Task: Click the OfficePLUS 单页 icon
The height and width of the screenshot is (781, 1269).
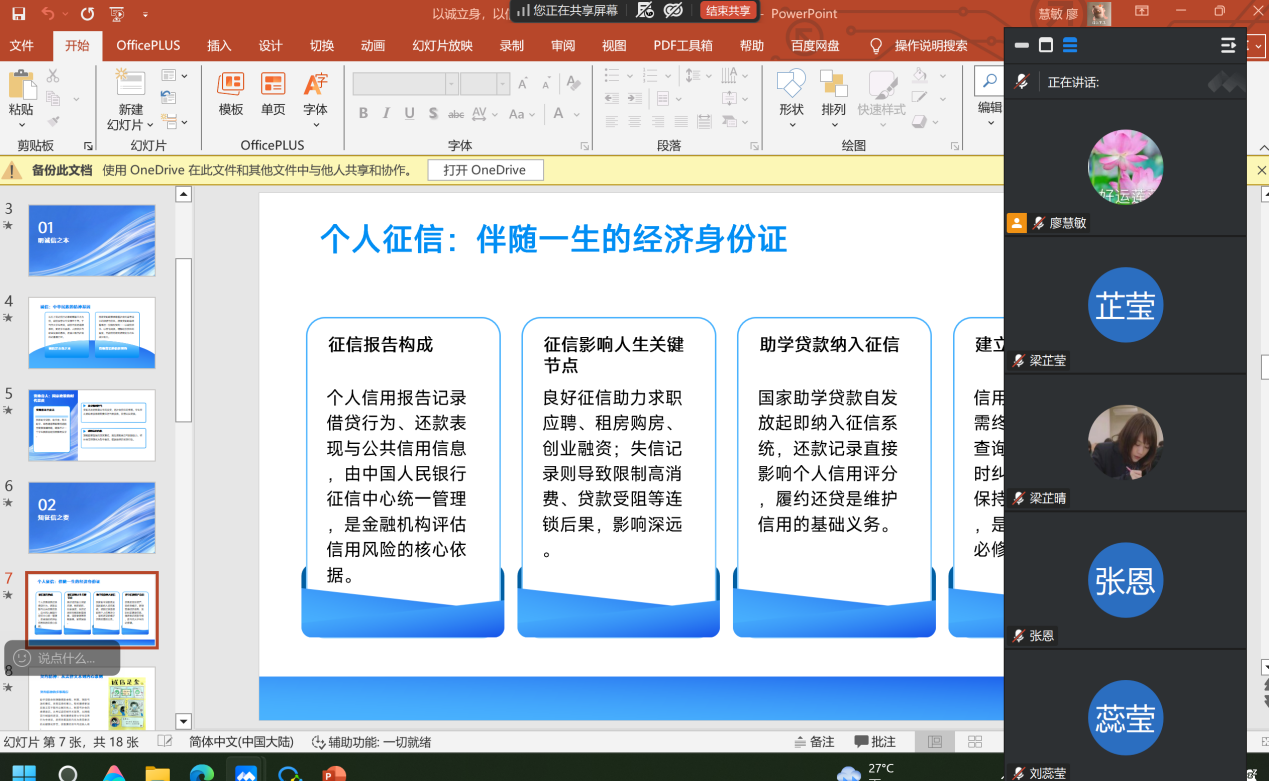Action: point(273,94)
